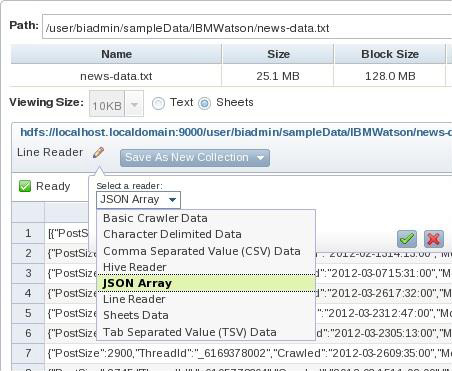
Task: Select row number 7 header
Action: (28, 353)
